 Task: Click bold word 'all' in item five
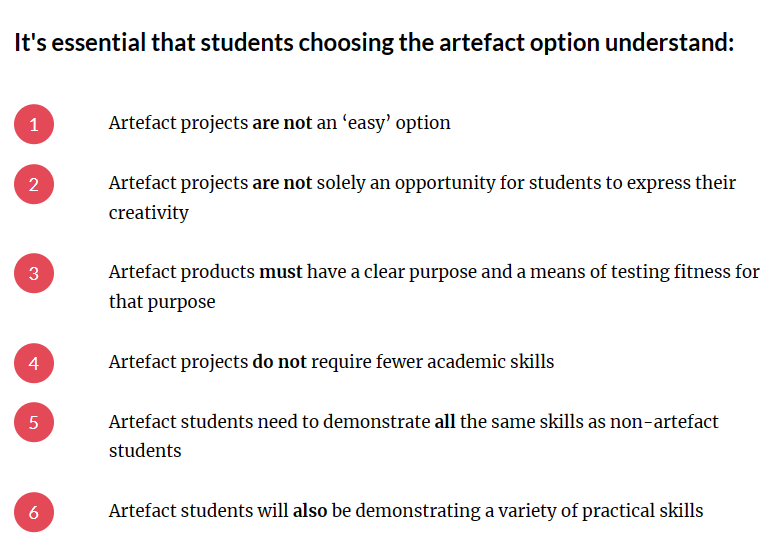tap(444, 422)
